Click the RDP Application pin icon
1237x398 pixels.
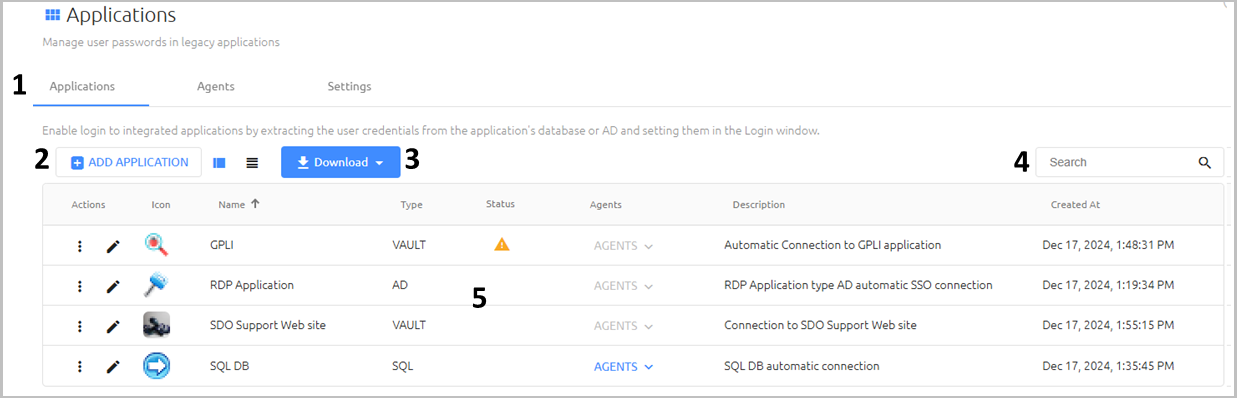tap(156, 285)
